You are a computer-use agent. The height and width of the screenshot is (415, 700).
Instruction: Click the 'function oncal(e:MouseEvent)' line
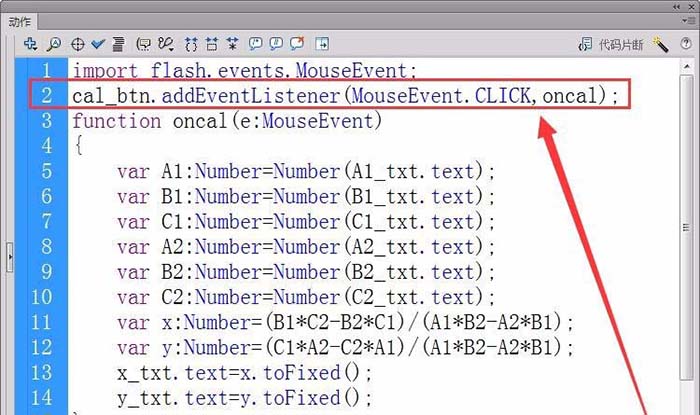pos(227,121)
